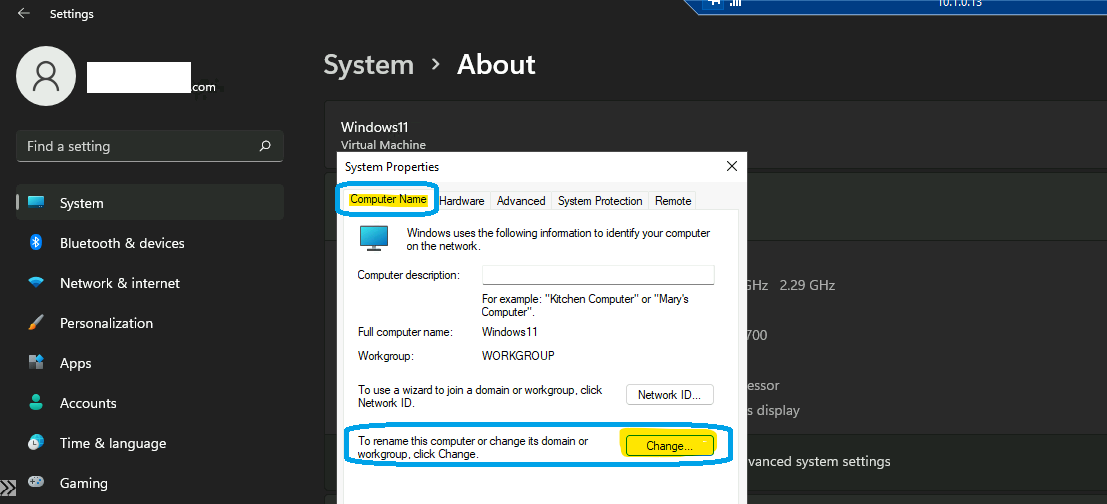Click the computer monitor icon in System Properties
Image resolution: width=1107 pixels, height=504 pixels.
point(373,239)
